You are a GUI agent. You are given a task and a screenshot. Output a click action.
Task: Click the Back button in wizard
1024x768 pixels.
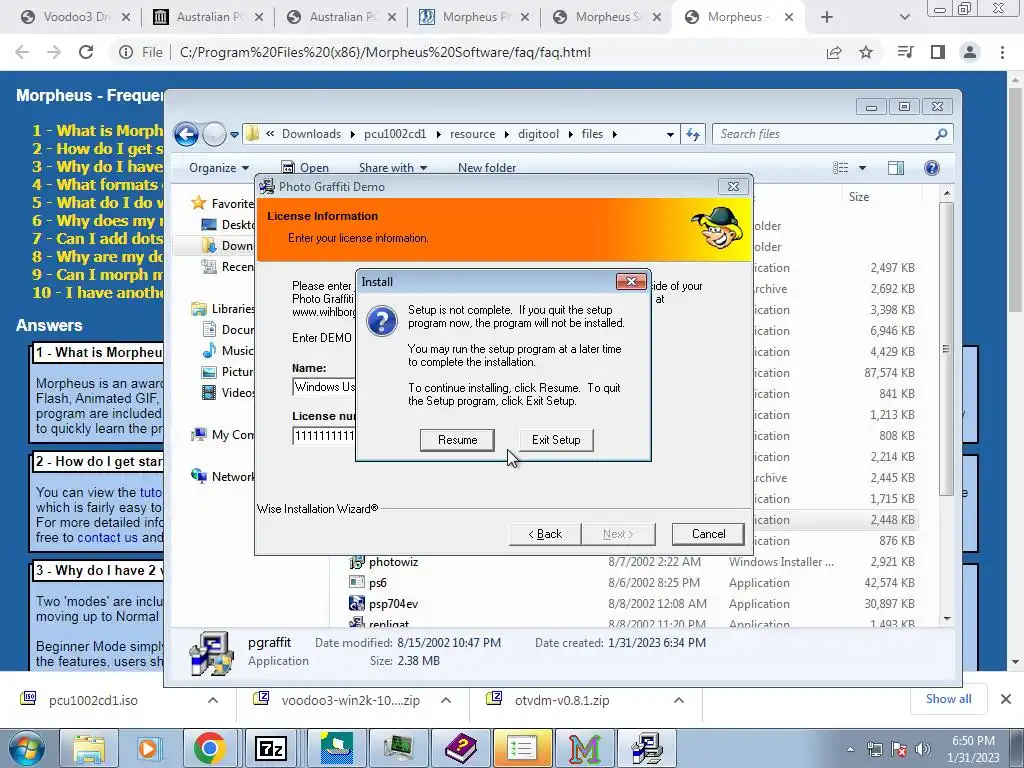[x=545, y=534]
